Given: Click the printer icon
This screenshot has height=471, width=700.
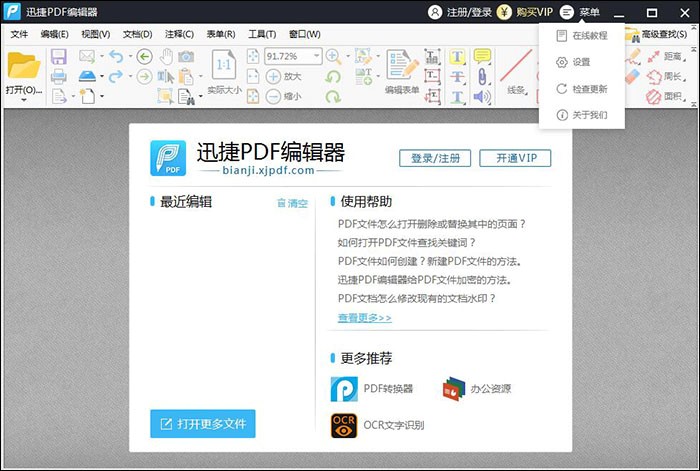Looking at the screenshot, I should point(58,76).
